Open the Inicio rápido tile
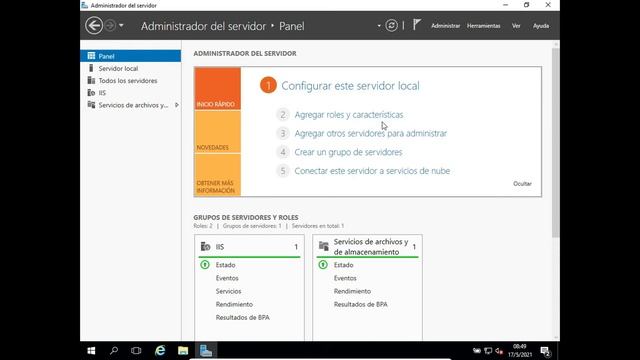The width and height of the screenshot is (640, 360). (x=218, y=89)
